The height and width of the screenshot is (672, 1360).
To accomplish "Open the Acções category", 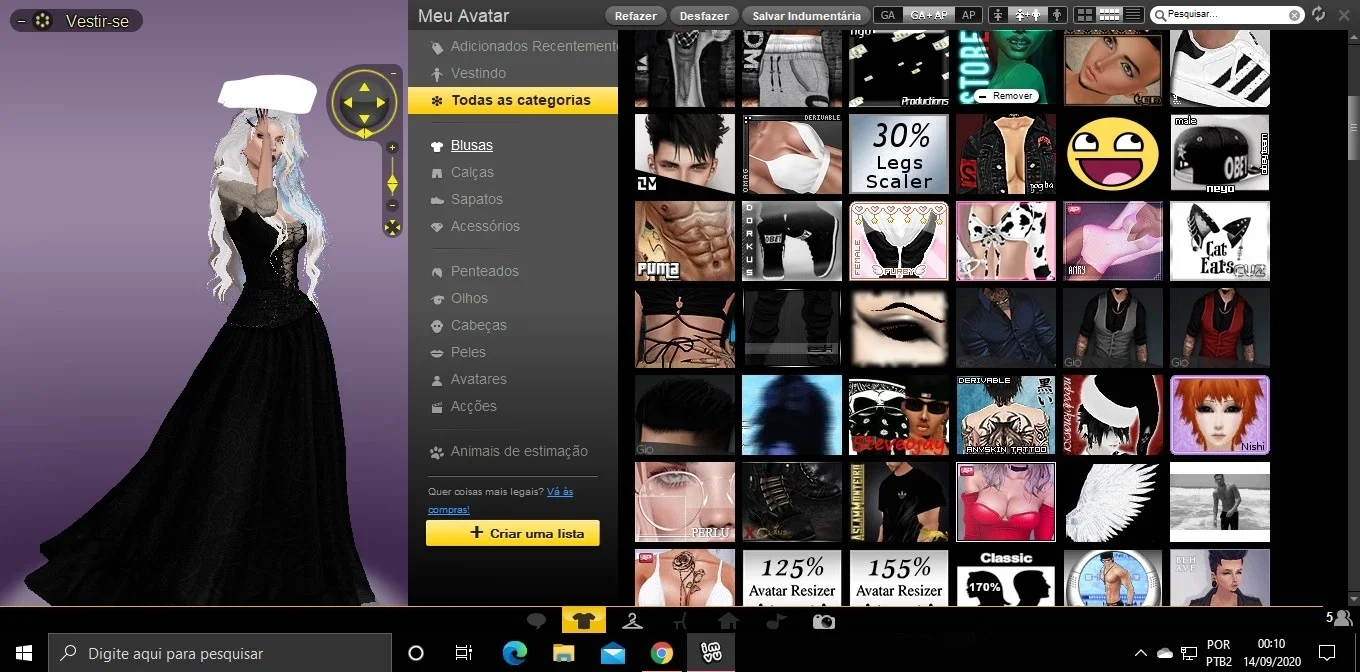I will click(463, 406).
